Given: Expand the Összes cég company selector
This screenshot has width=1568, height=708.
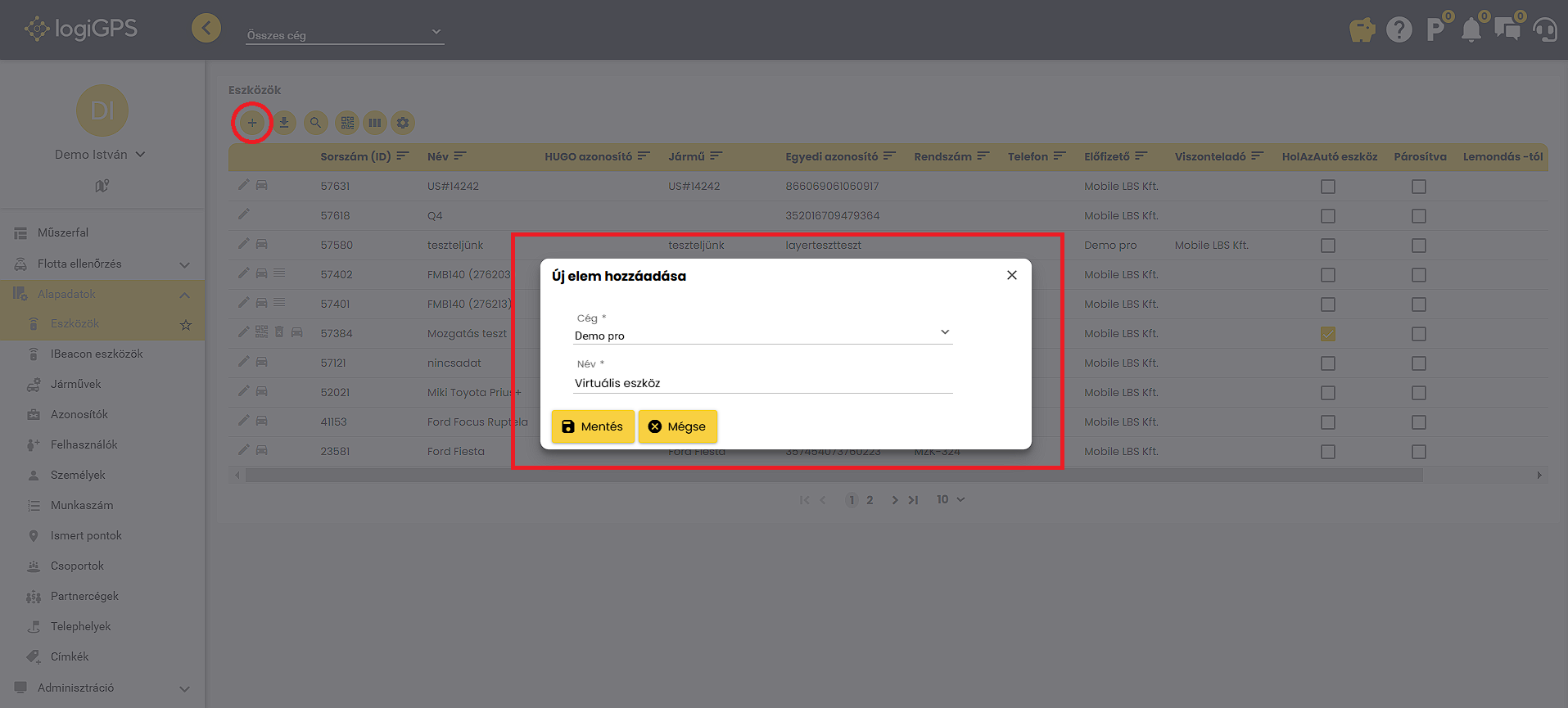Looking at the screenshot, I should click(345, 34).
